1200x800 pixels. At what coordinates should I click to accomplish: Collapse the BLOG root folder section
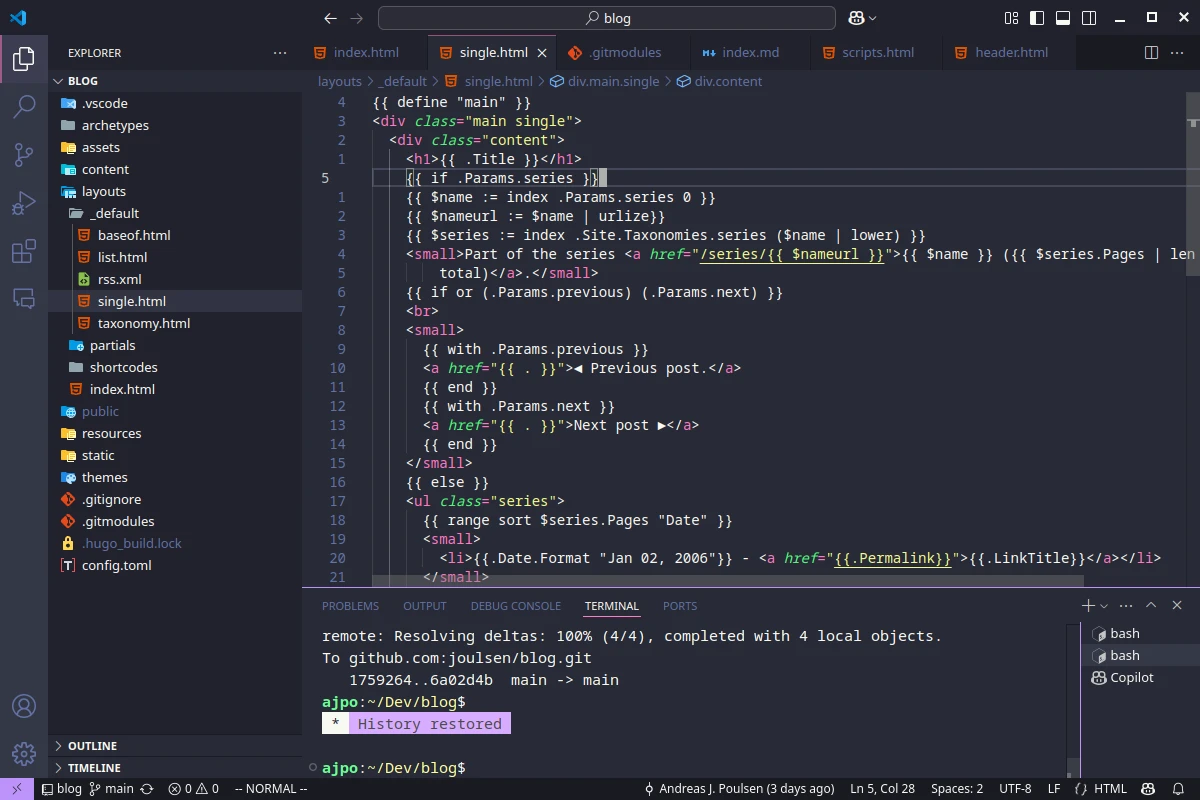point(175,81)
